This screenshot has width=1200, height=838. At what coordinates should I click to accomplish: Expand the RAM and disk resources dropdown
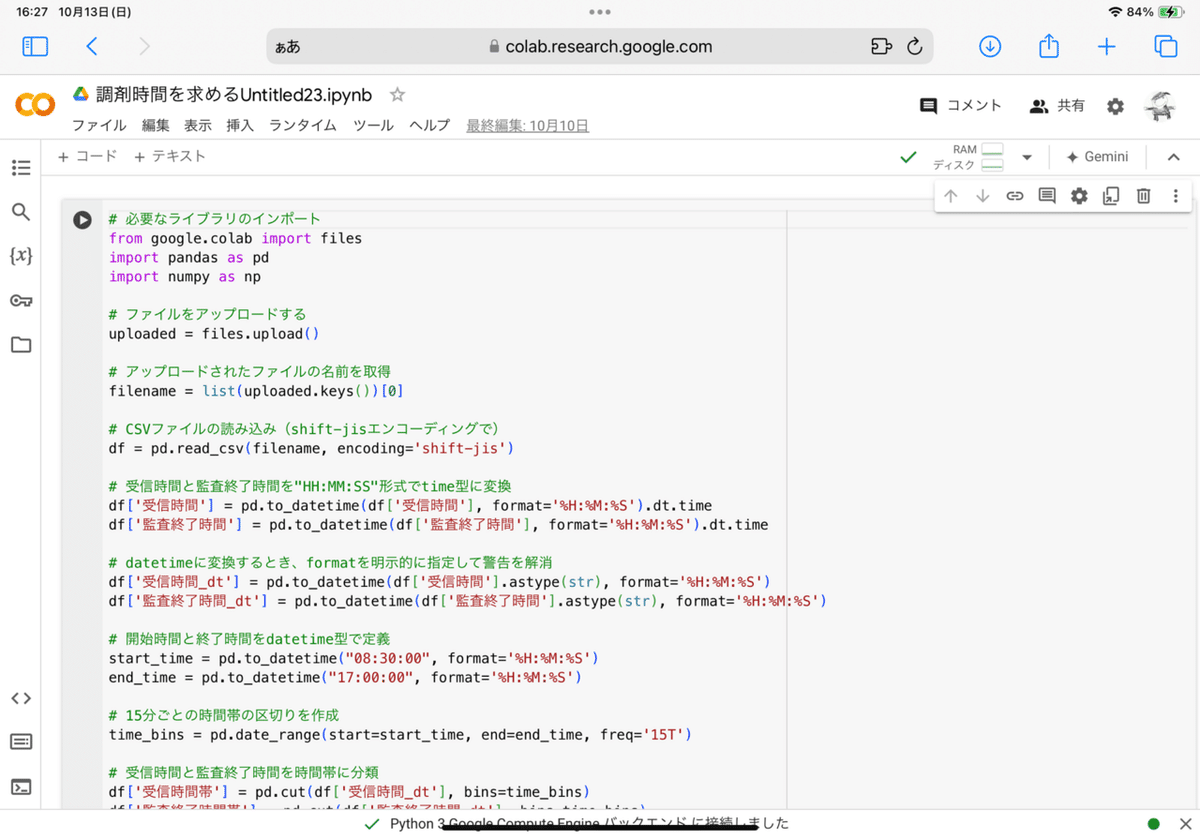pos(1026,157)
